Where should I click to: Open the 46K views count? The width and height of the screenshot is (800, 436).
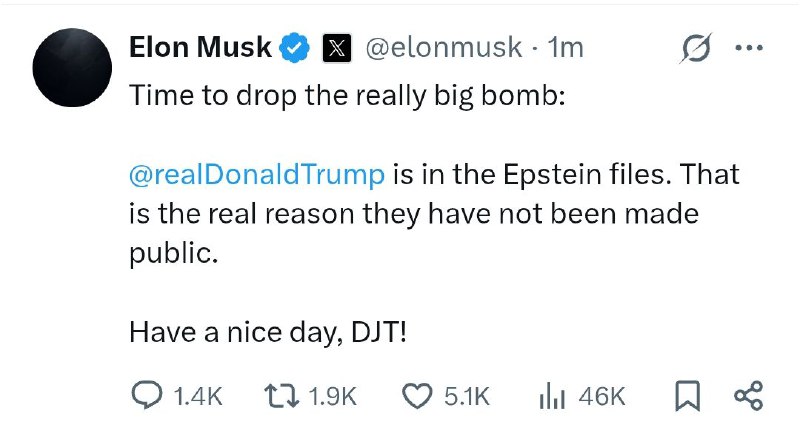[602, 396]
